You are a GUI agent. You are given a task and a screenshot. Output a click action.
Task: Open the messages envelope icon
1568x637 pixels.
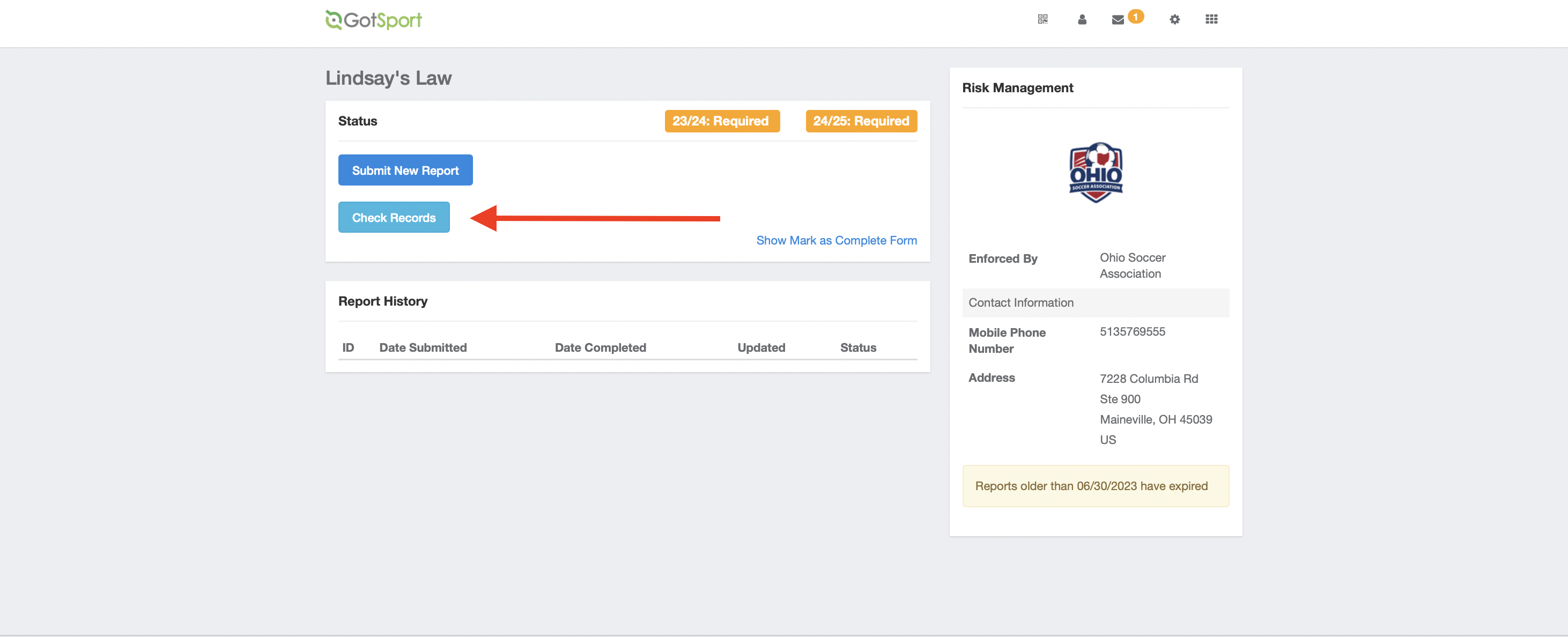[1118, 20]
